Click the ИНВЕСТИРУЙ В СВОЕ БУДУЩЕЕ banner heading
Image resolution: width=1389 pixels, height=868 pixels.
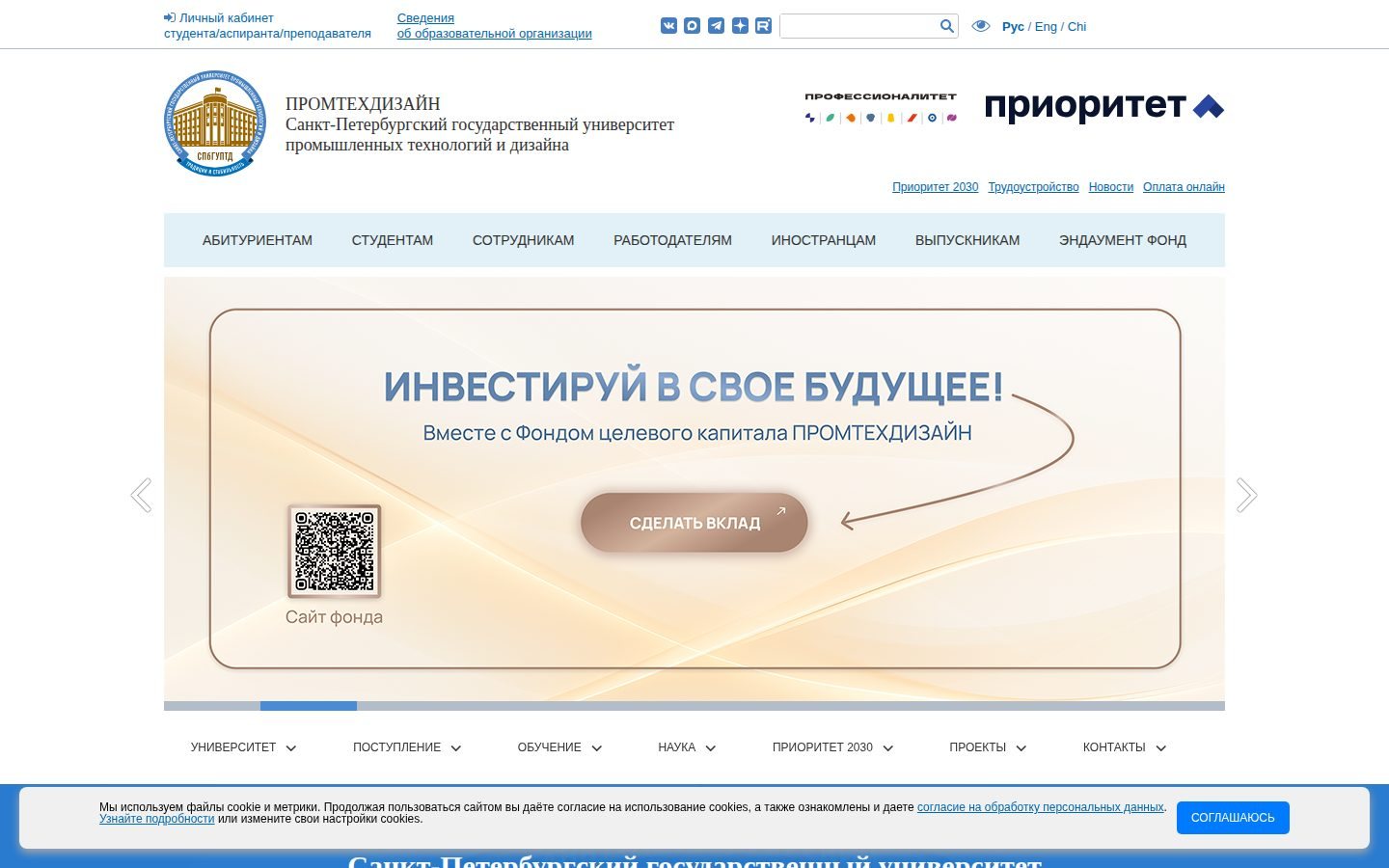[x=694, y=387]
